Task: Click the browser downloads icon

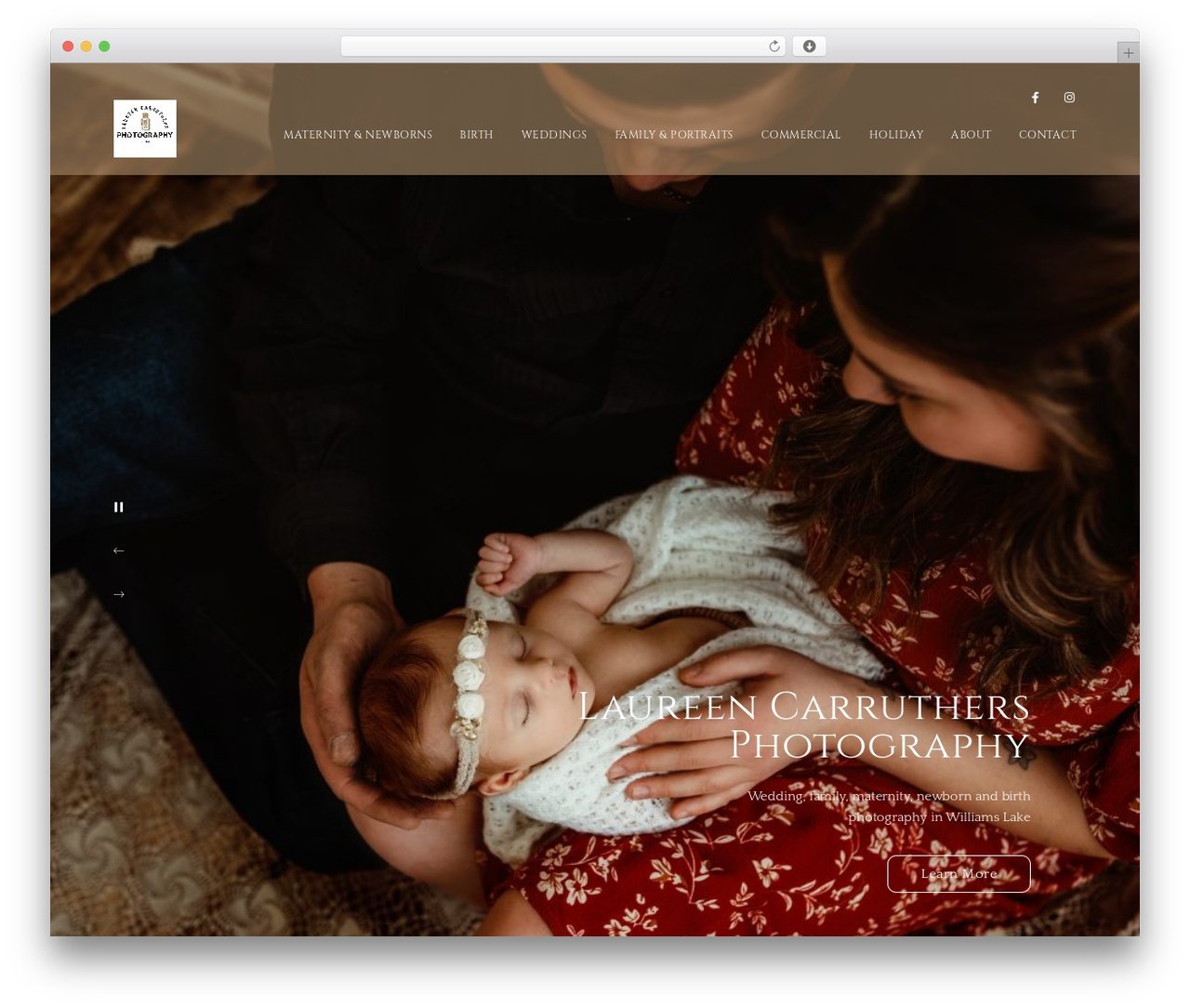Action: [809, 46]
